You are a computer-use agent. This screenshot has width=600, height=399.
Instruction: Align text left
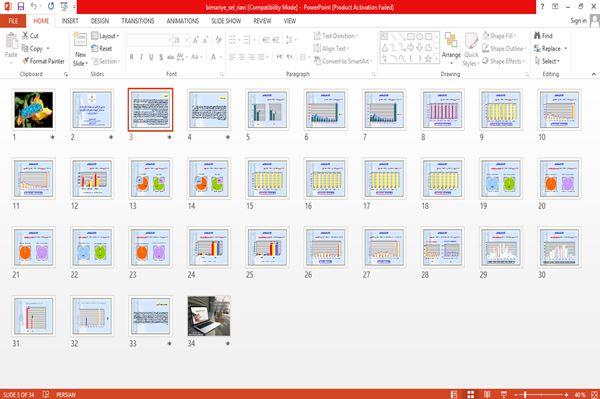(232, 57)
